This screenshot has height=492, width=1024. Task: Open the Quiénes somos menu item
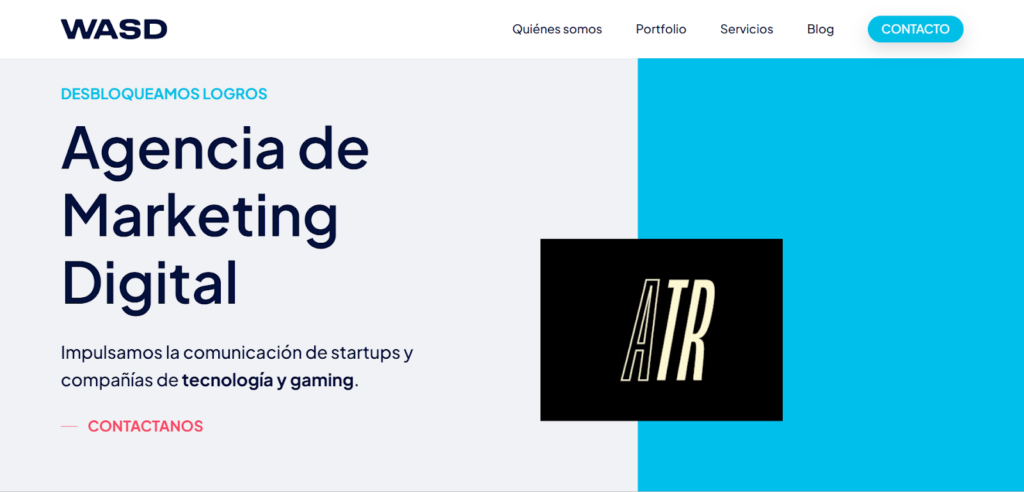click(x=557, y=29)
